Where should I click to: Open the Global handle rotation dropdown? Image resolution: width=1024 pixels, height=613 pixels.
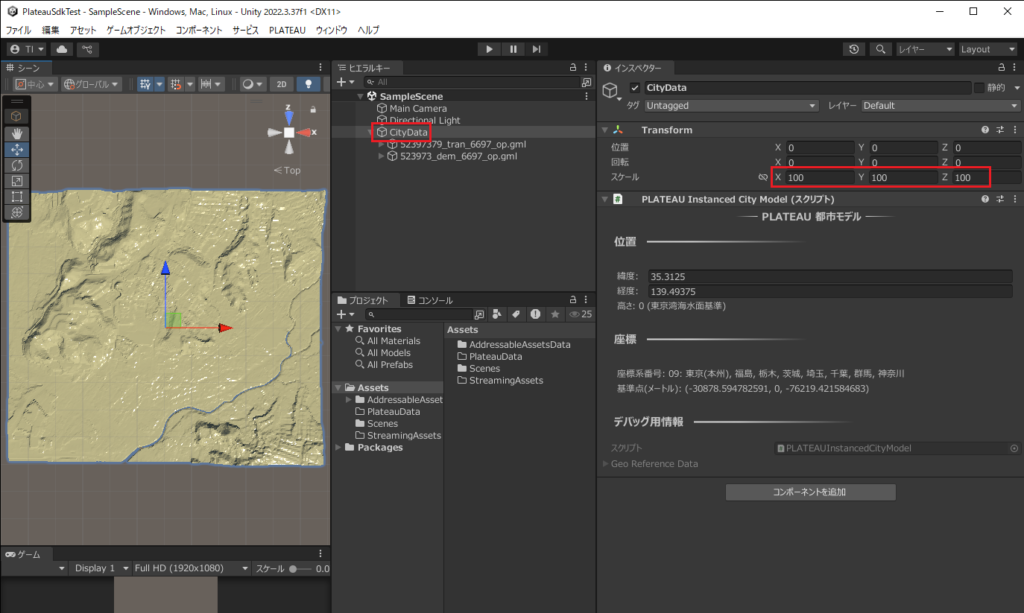tap(91, 84)
